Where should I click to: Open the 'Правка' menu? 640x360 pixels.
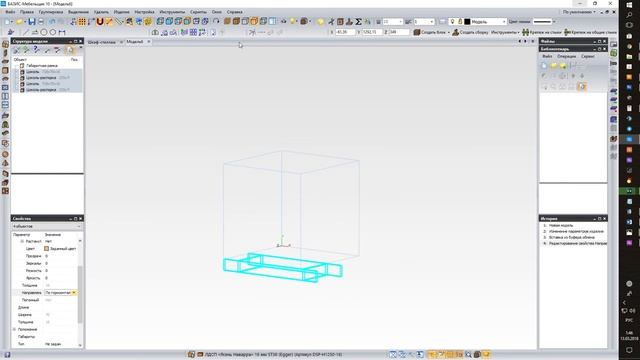(27, 12)
